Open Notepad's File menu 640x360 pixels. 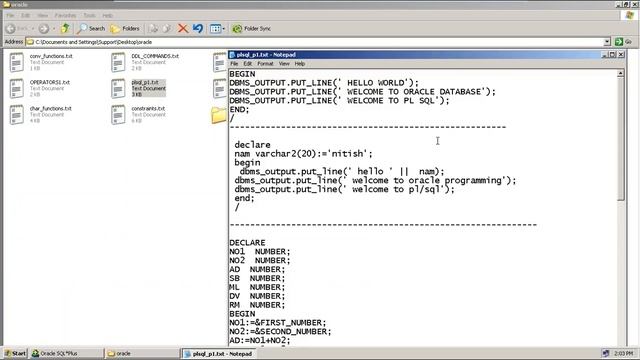coord(234,64)
